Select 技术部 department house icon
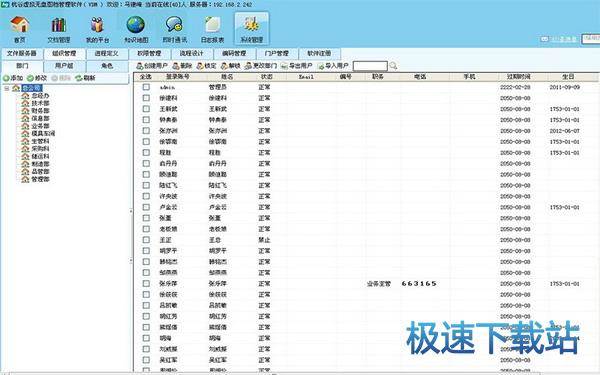Screen dimensions: 600x375 25,103
